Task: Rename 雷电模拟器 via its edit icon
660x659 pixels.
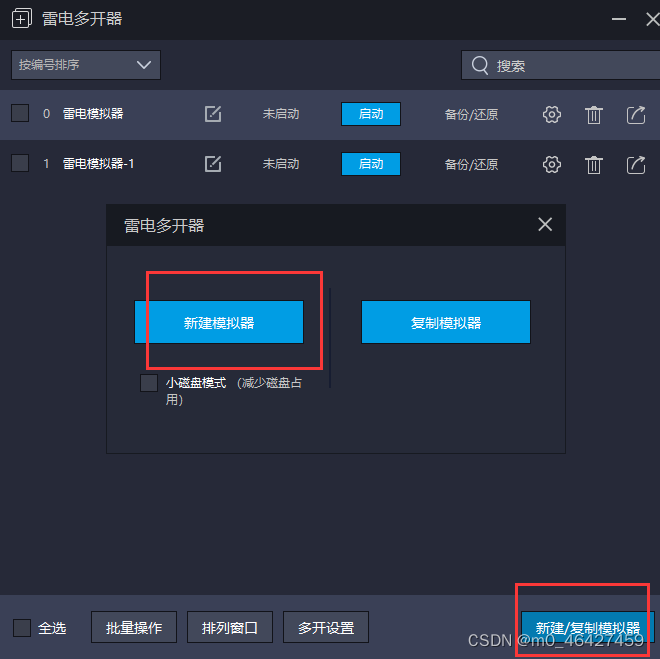Action: click(213, 114)
